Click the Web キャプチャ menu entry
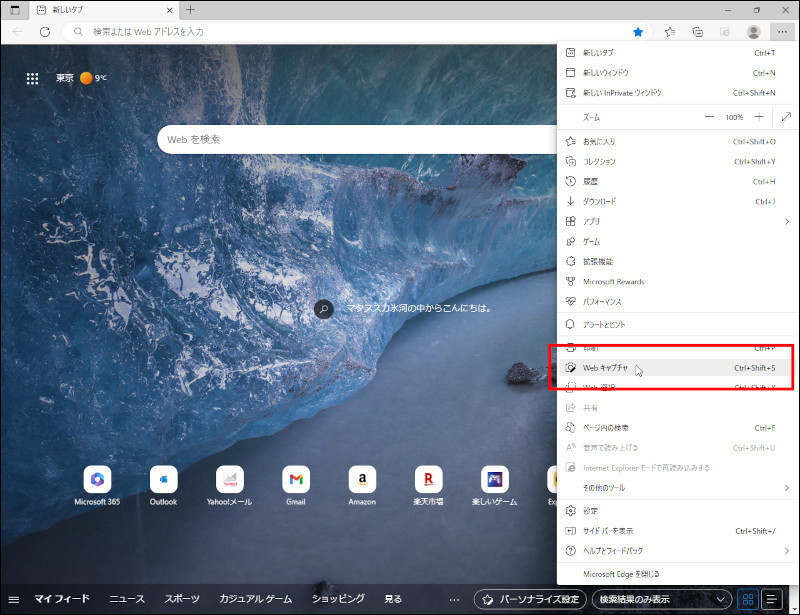Image resolution: width=800 pixels, height=615 pixels. tap(606, 368)
